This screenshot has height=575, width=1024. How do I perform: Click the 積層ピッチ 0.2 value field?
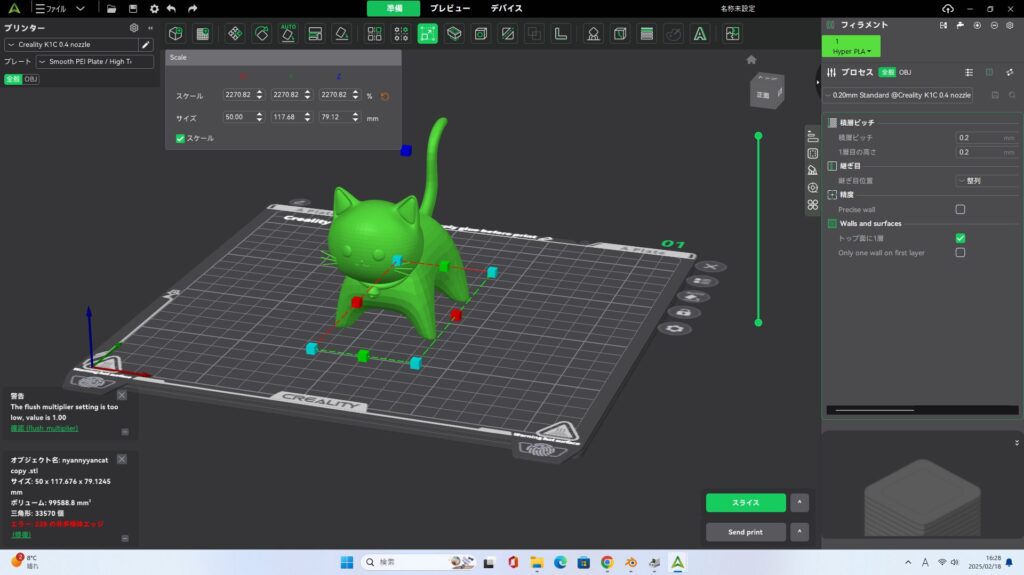coord(986,138)
